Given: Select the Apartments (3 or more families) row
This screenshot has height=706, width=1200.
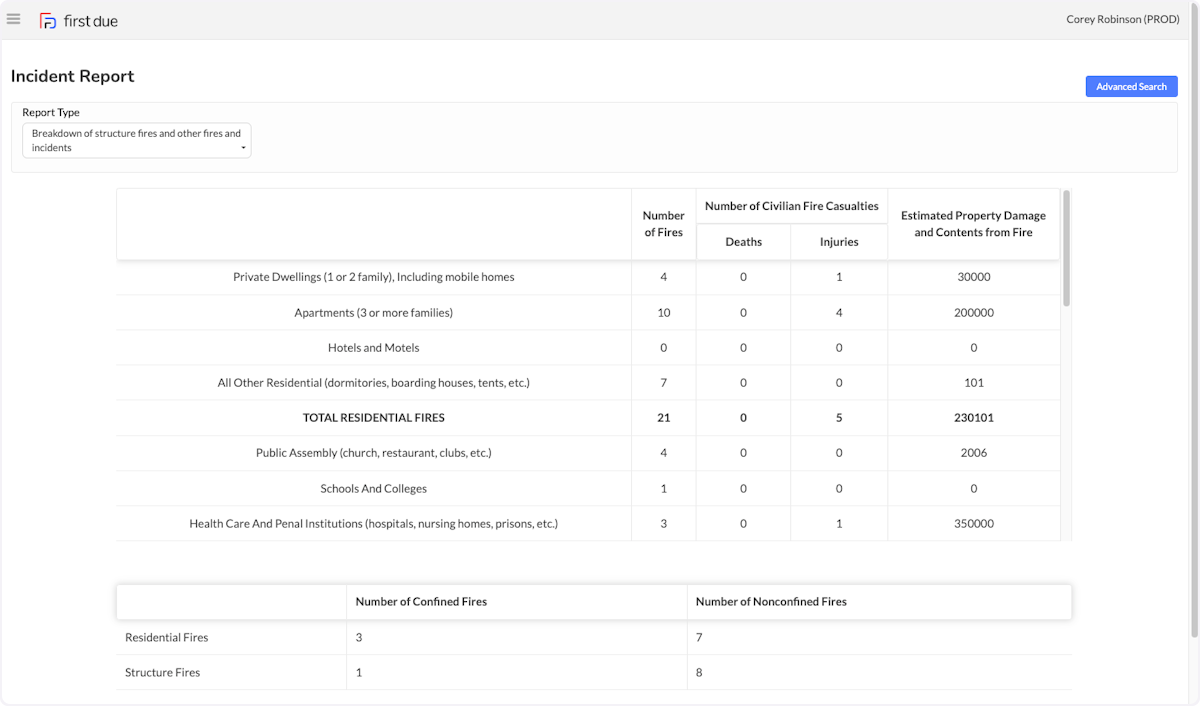Looking at the screenshot, I should click(588, 313).
